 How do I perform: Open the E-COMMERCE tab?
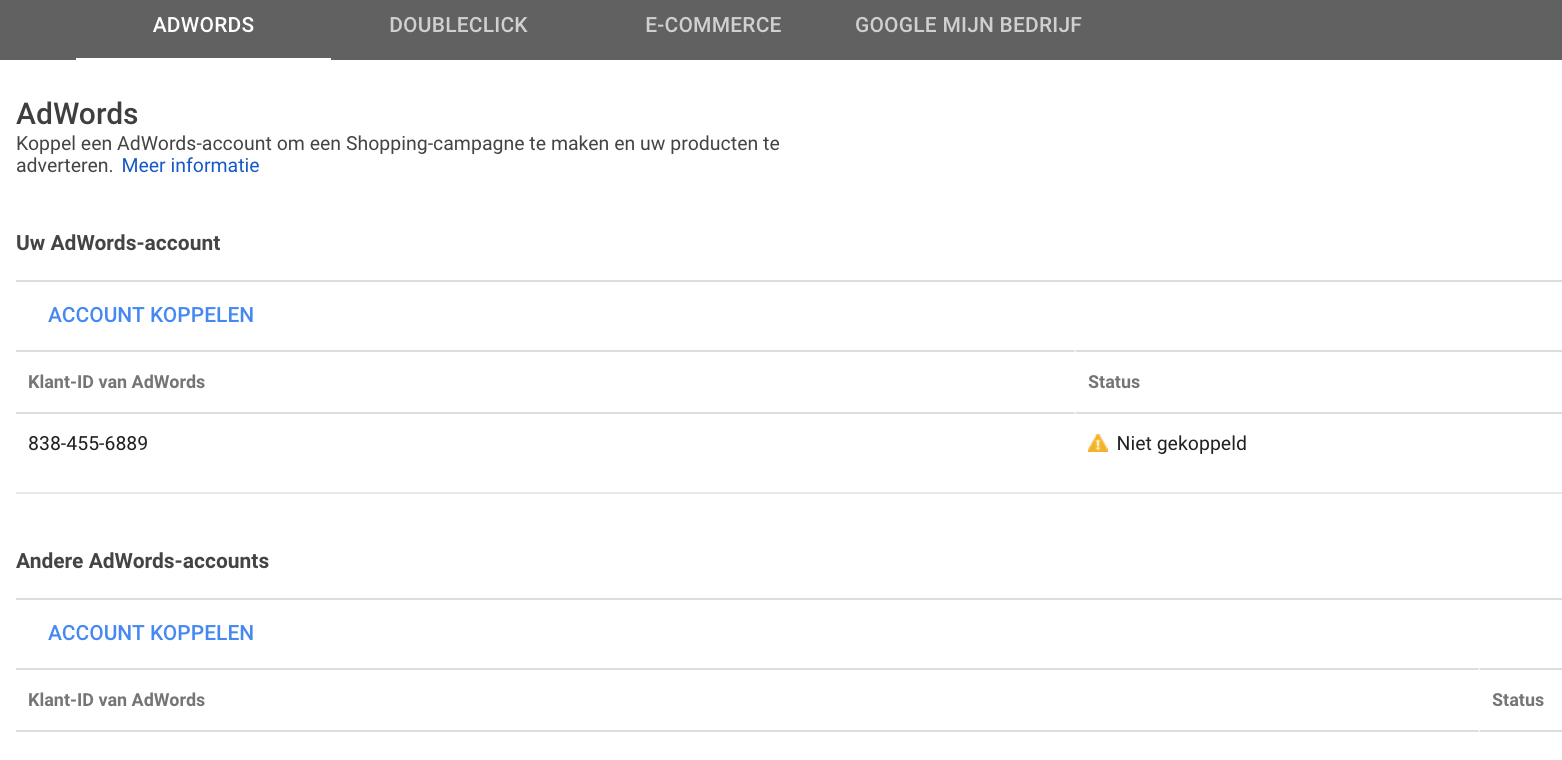coord(713,25)
